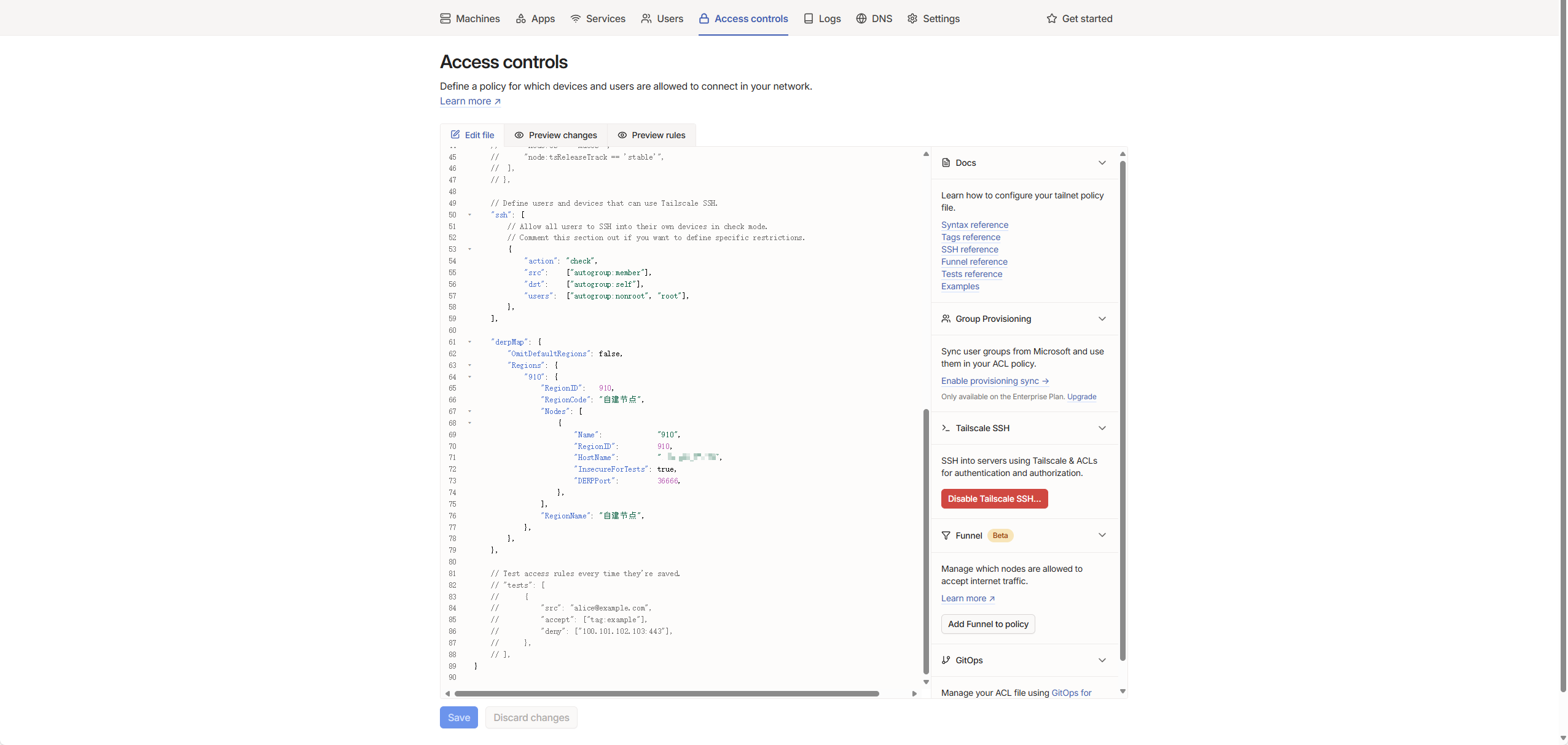Open the SSH reference link

(x=970, y=249)
